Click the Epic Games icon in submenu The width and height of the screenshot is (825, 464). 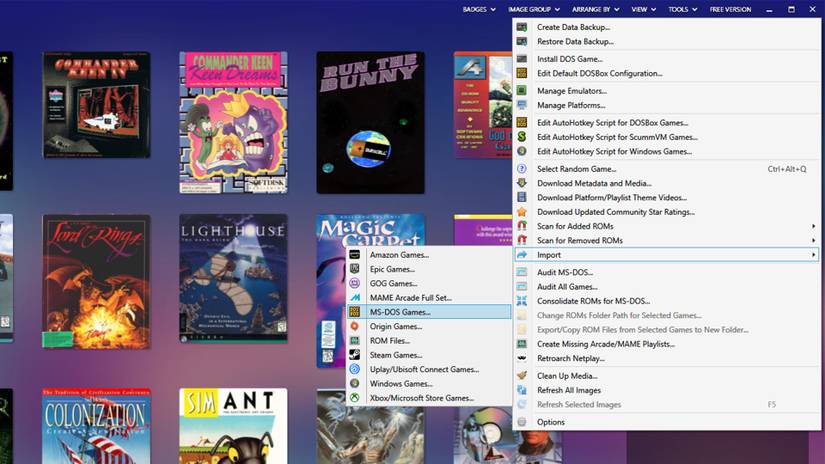[355, 269]
